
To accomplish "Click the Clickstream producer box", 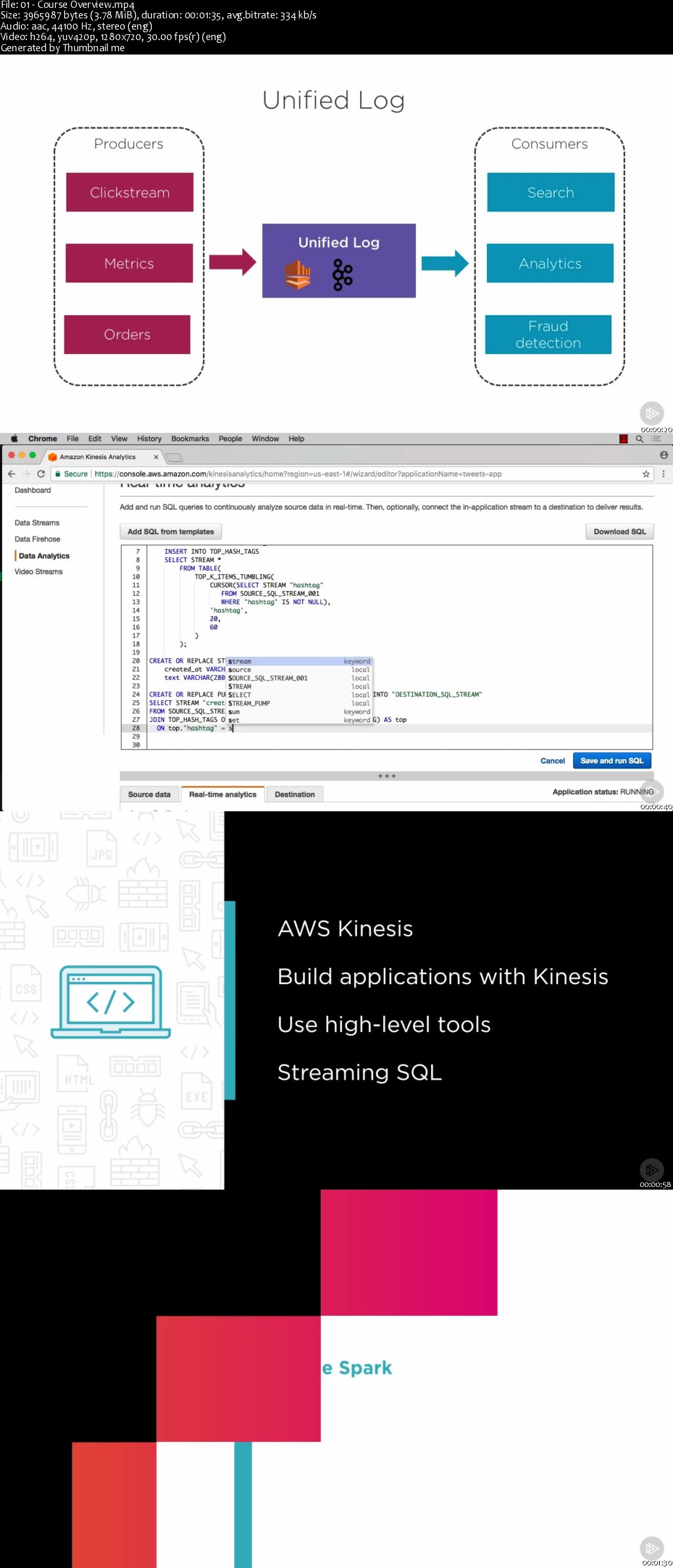I will (x=129, y=192).
